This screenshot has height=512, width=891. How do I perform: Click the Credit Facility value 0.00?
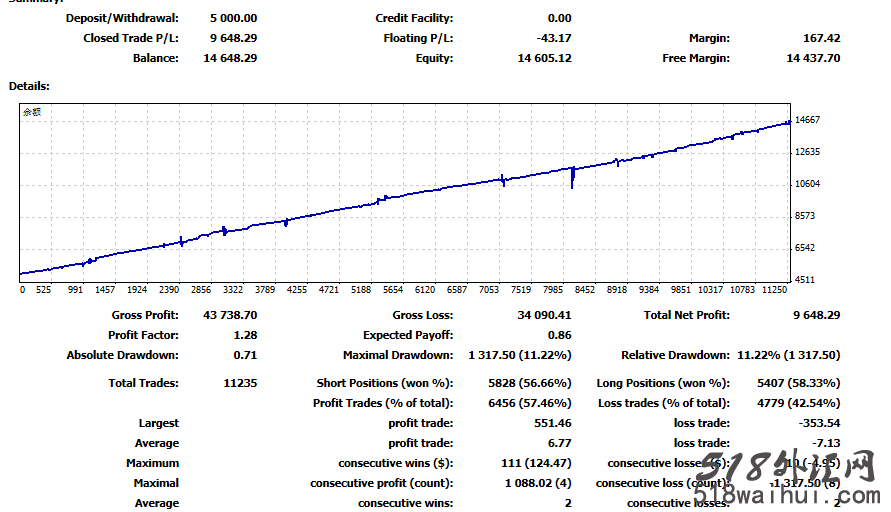(560, 18)
